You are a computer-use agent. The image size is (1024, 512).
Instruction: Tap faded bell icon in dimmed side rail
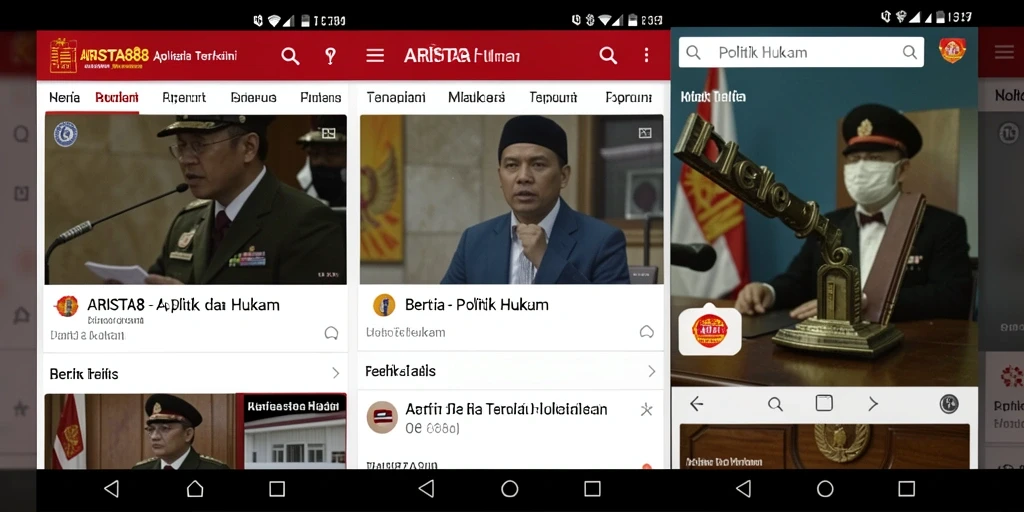point(21,315)
